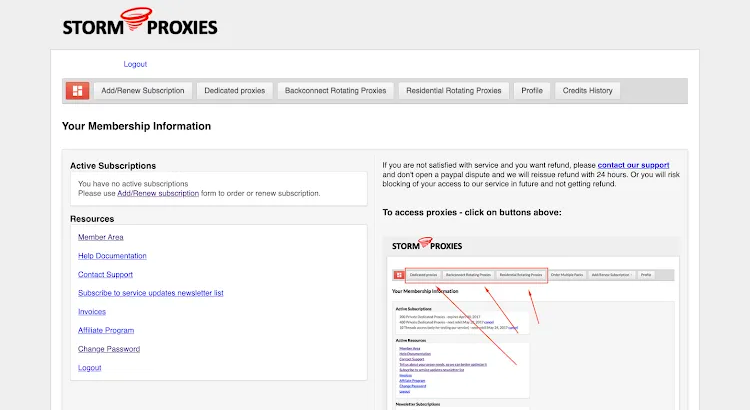The width and height of the screenshot is (750, 410).
Task: Go to Residential Rotating Proxies tab
Action: click(453, 90)
